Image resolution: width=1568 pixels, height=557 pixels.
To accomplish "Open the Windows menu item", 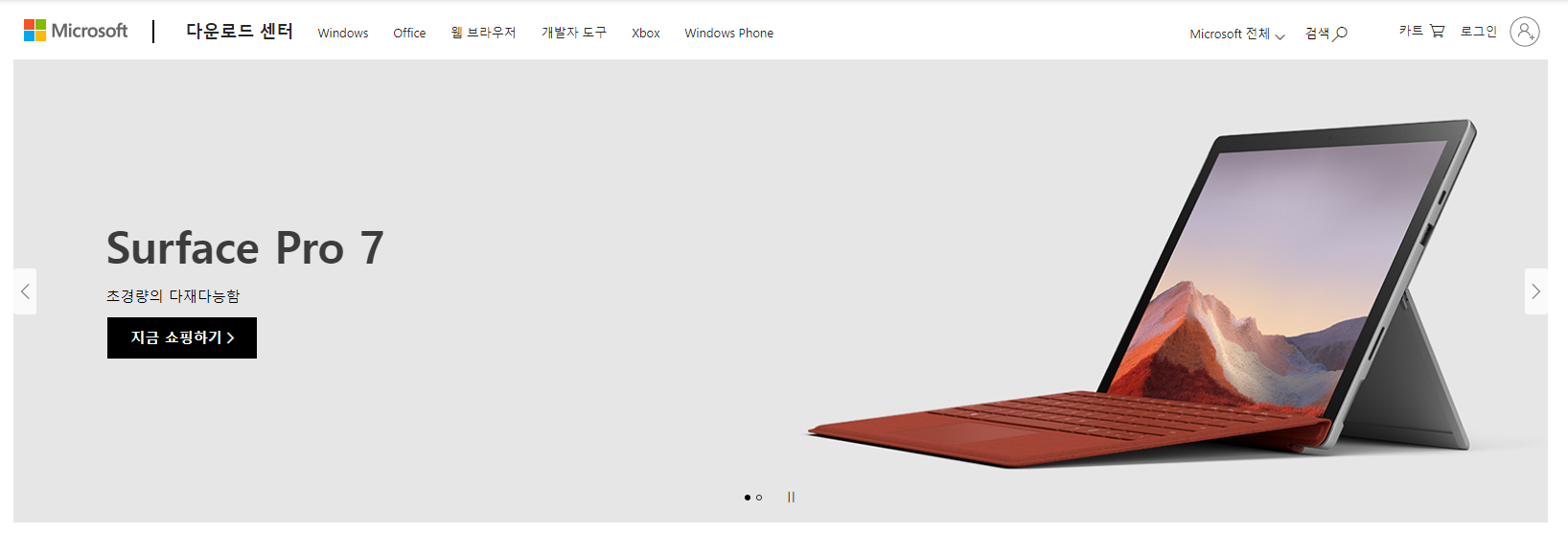I will (343, 33).
